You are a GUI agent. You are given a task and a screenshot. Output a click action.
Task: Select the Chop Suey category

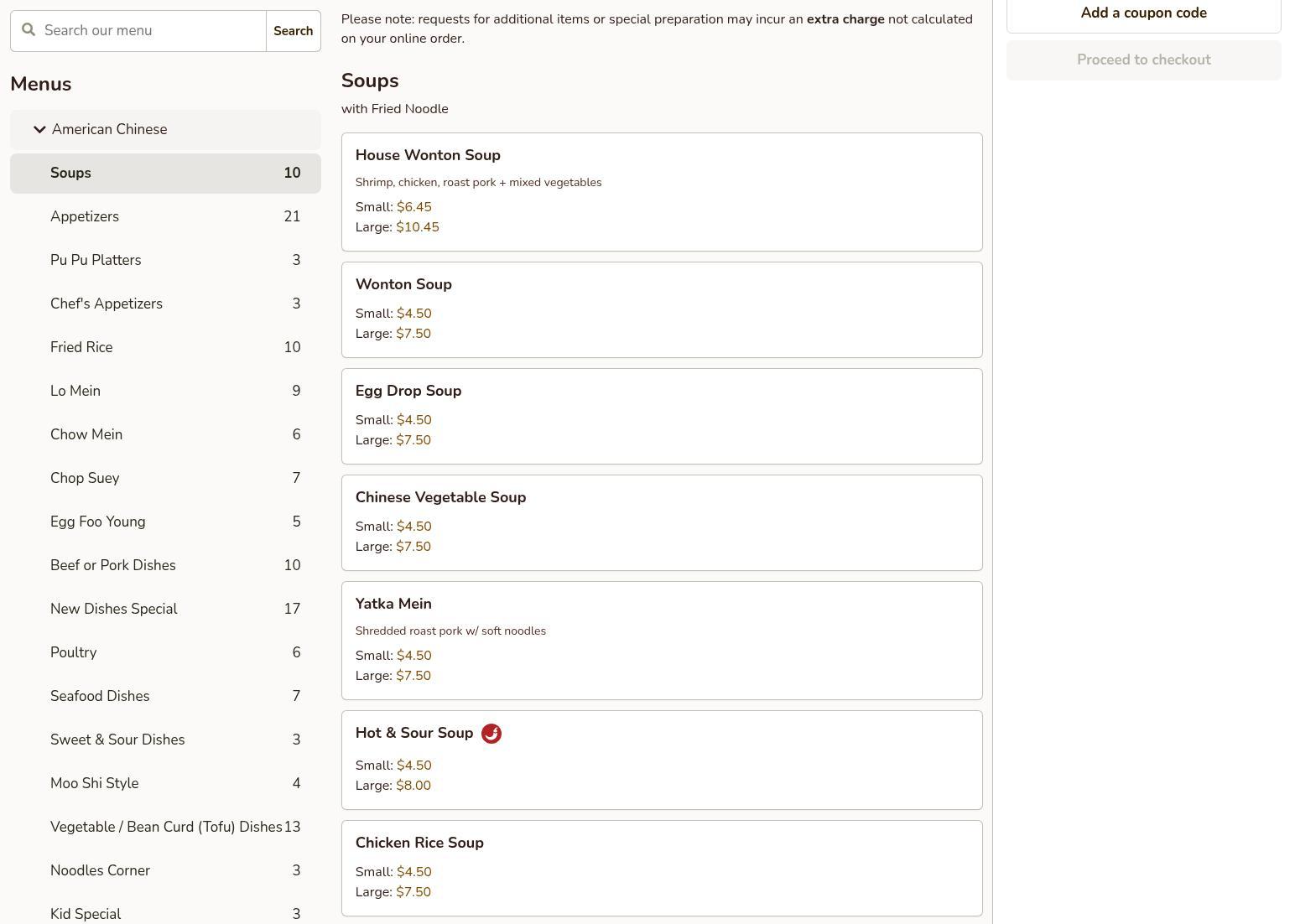pos(165,479)
